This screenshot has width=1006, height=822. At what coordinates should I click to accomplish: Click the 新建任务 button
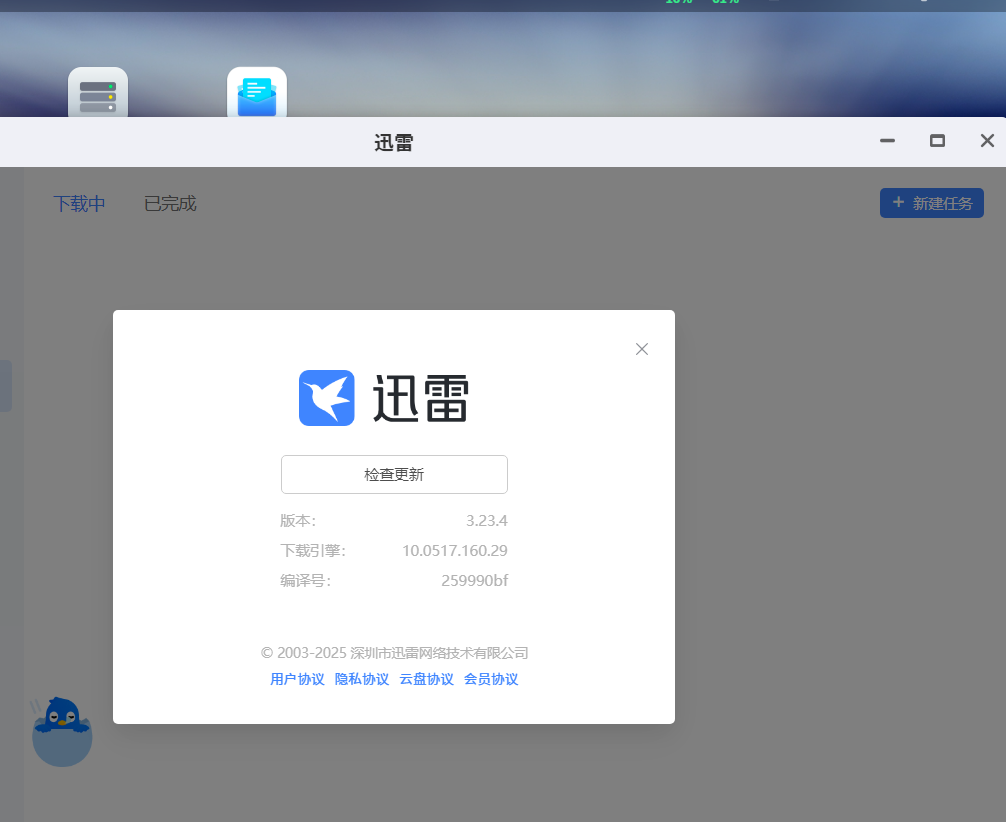coord(932,203)
